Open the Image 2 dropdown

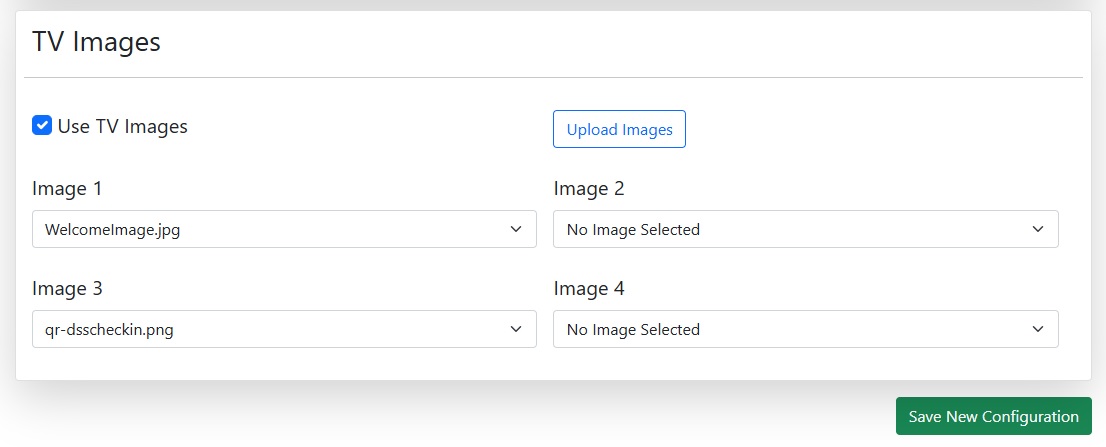(x=805, y=229)
